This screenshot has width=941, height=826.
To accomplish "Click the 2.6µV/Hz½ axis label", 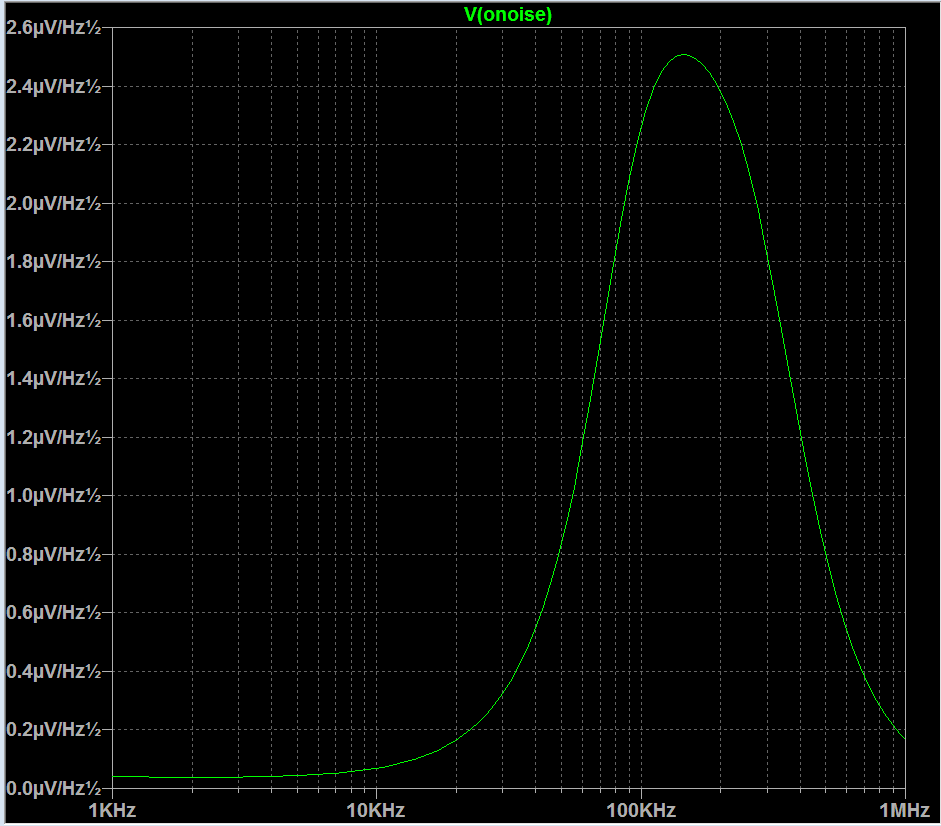I will tap(53, 28).
